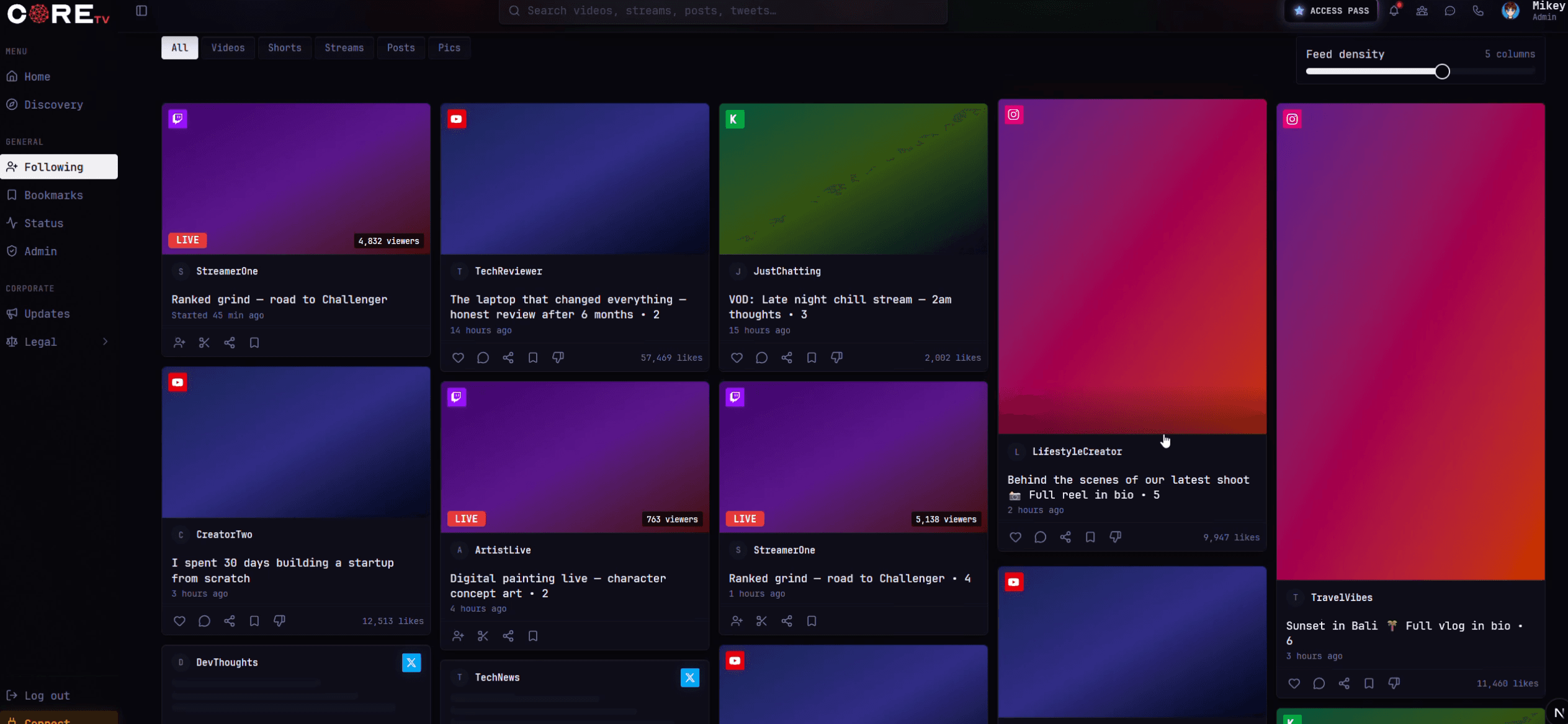Toggle the sidebar panel icon next to logo
This screenshot has width=1568, height=724.
click(141, 11)
